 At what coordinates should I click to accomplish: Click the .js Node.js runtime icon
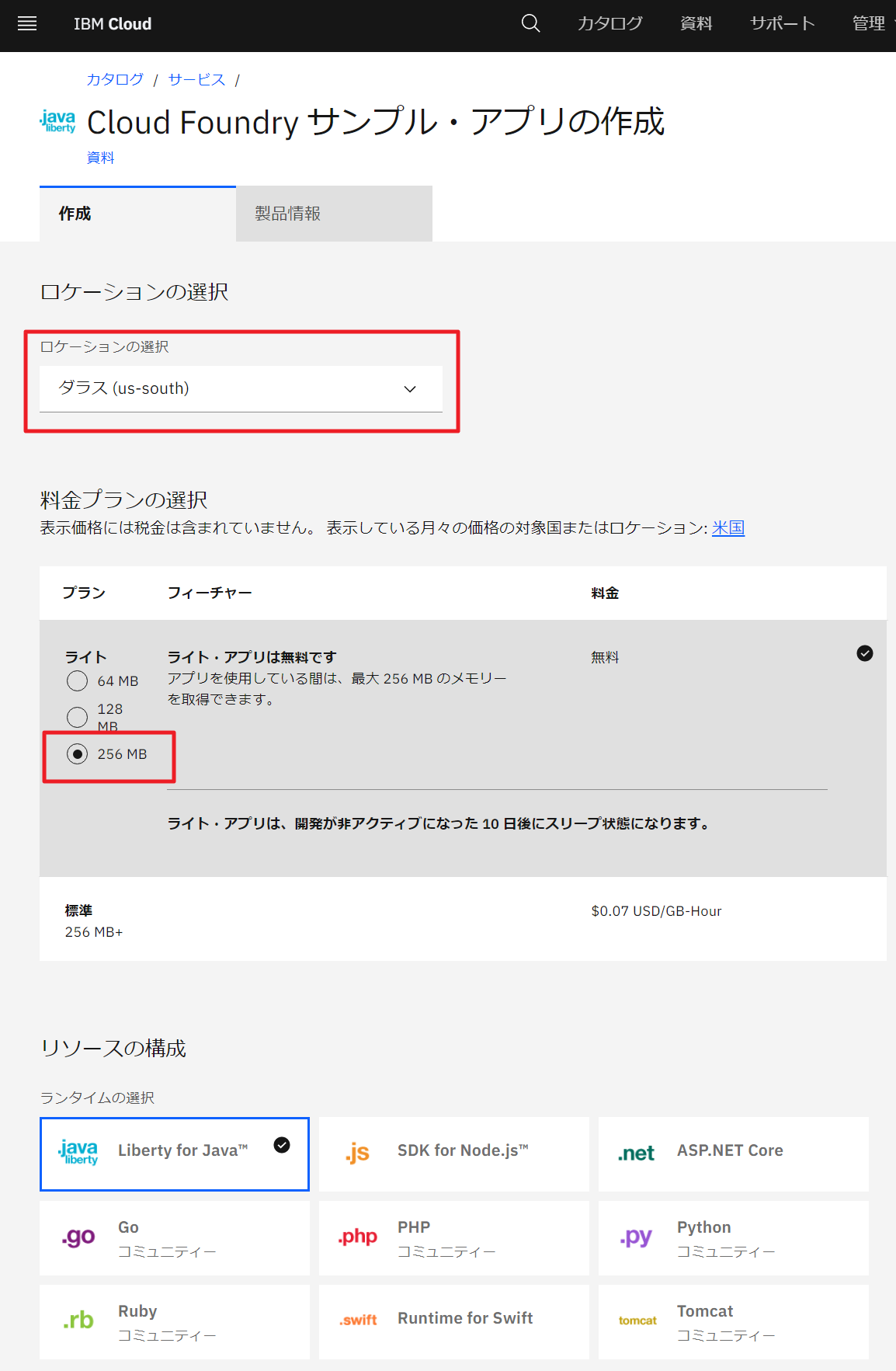pyautogui.click(x=357, y=1153)
